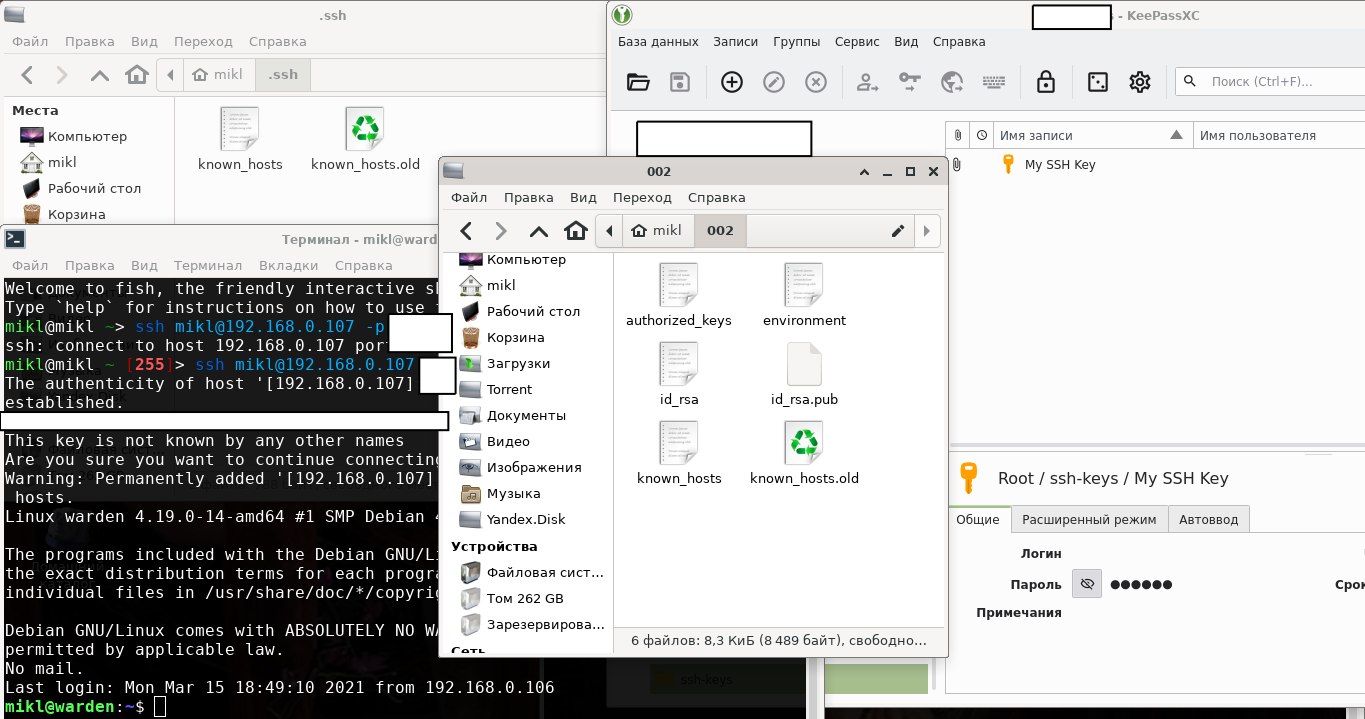Open KeePassXC settings gear
This screenshot has width=1365, height=719.
pos(1140,82)
